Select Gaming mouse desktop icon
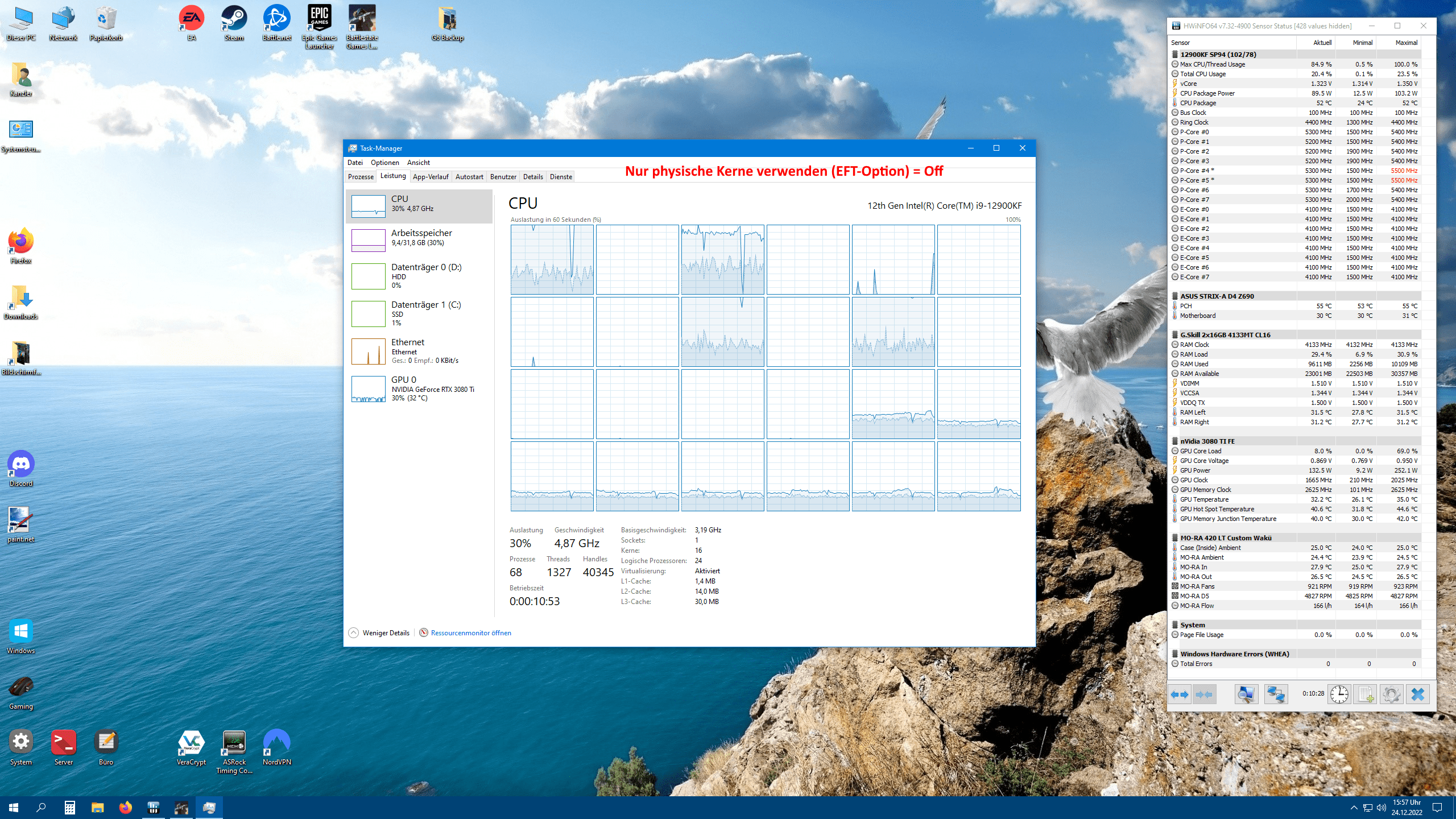Viewport: 1456px width, 819px height. pos(21,692)
